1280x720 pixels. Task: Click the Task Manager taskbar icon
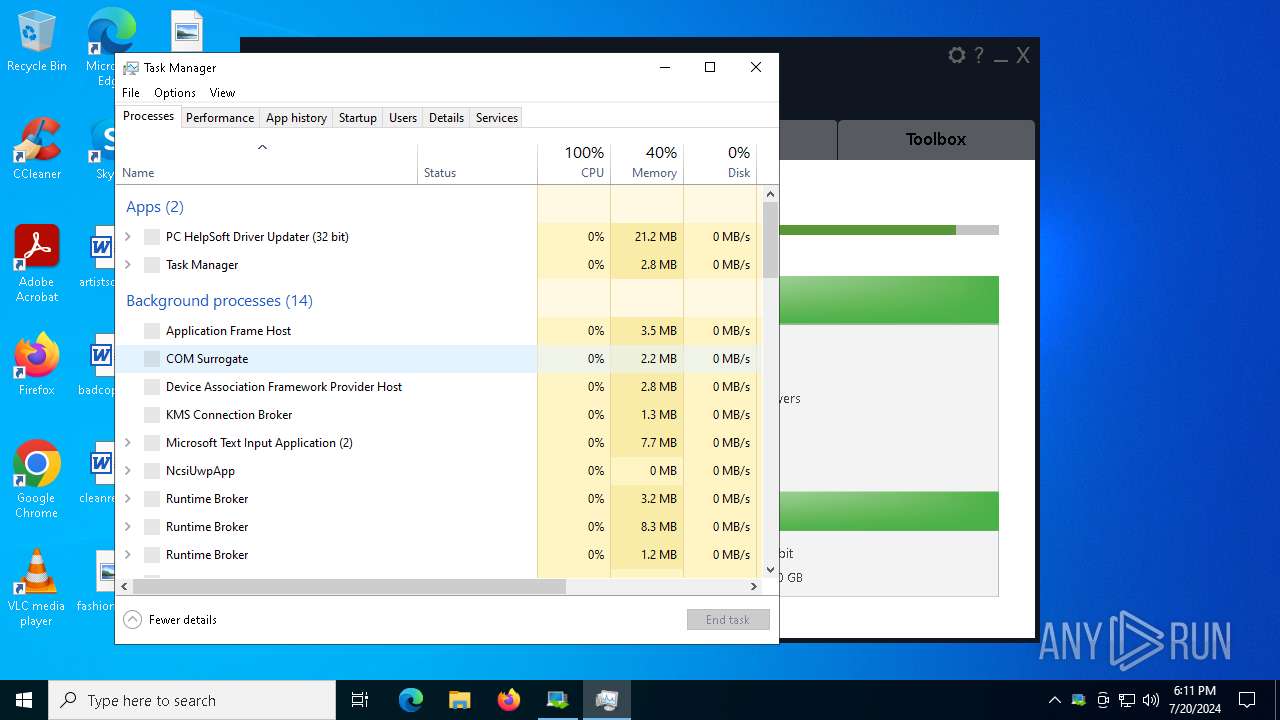[x=606, y=700]
